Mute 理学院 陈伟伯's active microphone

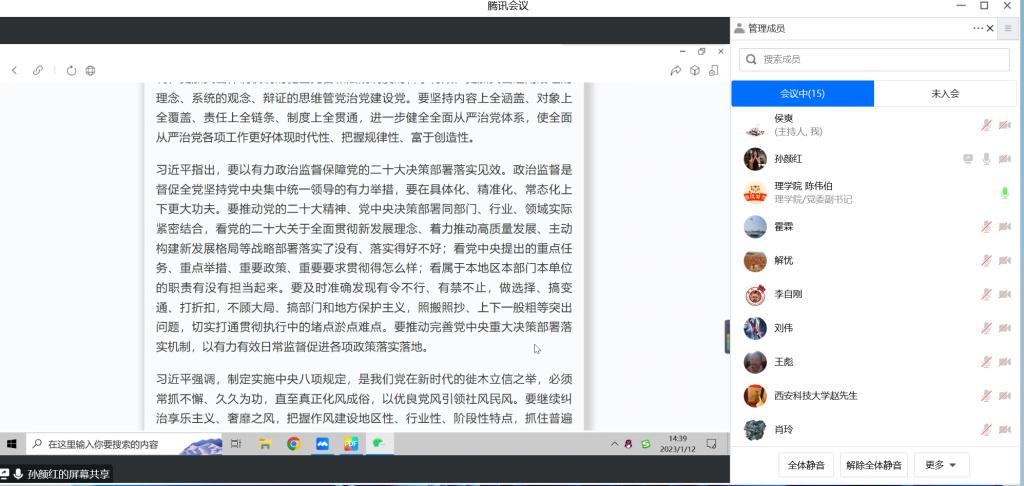point(1005,192)
